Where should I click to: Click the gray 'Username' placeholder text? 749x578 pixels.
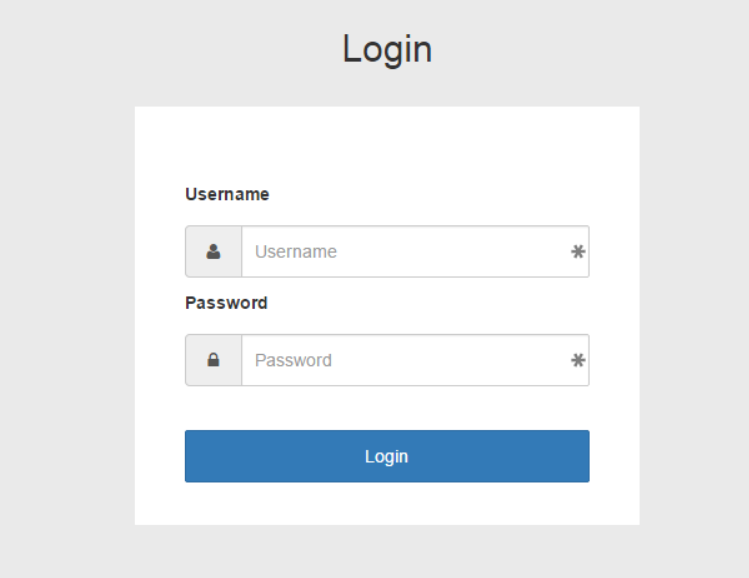[296, 252]
